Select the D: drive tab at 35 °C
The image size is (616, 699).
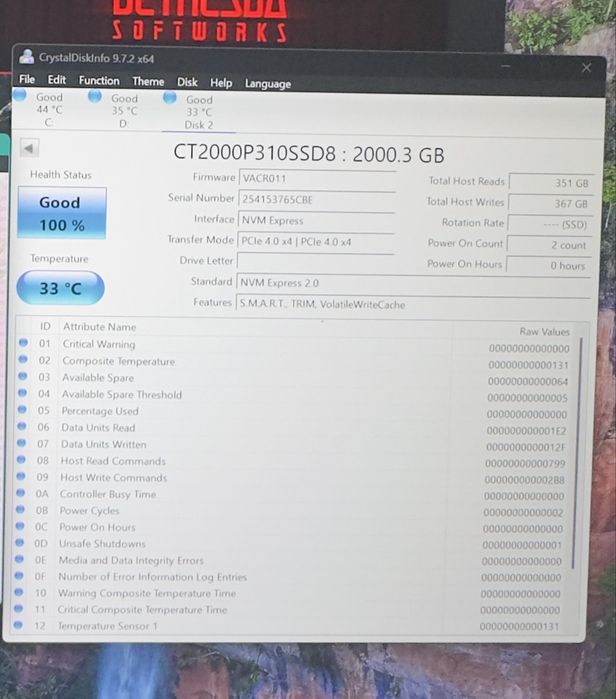tap(124, 111)
